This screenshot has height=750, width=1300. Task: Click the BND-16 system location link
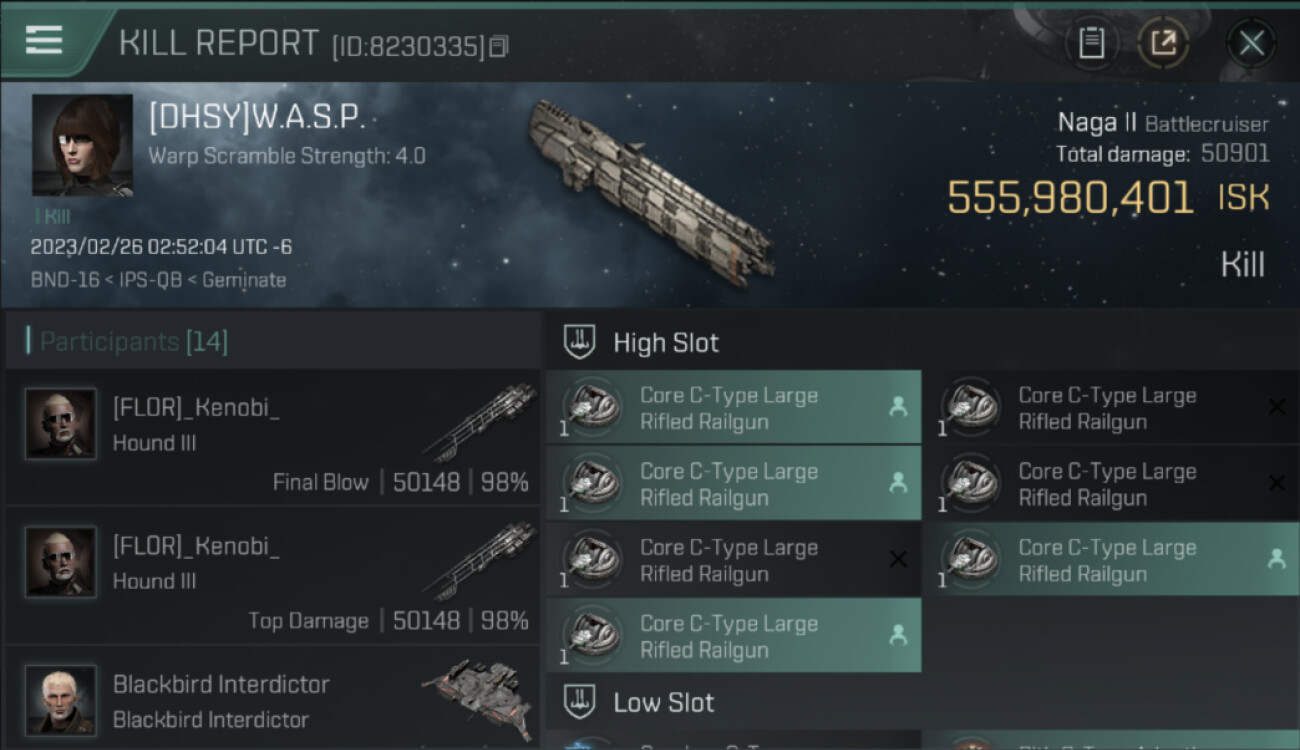(65, 280)
